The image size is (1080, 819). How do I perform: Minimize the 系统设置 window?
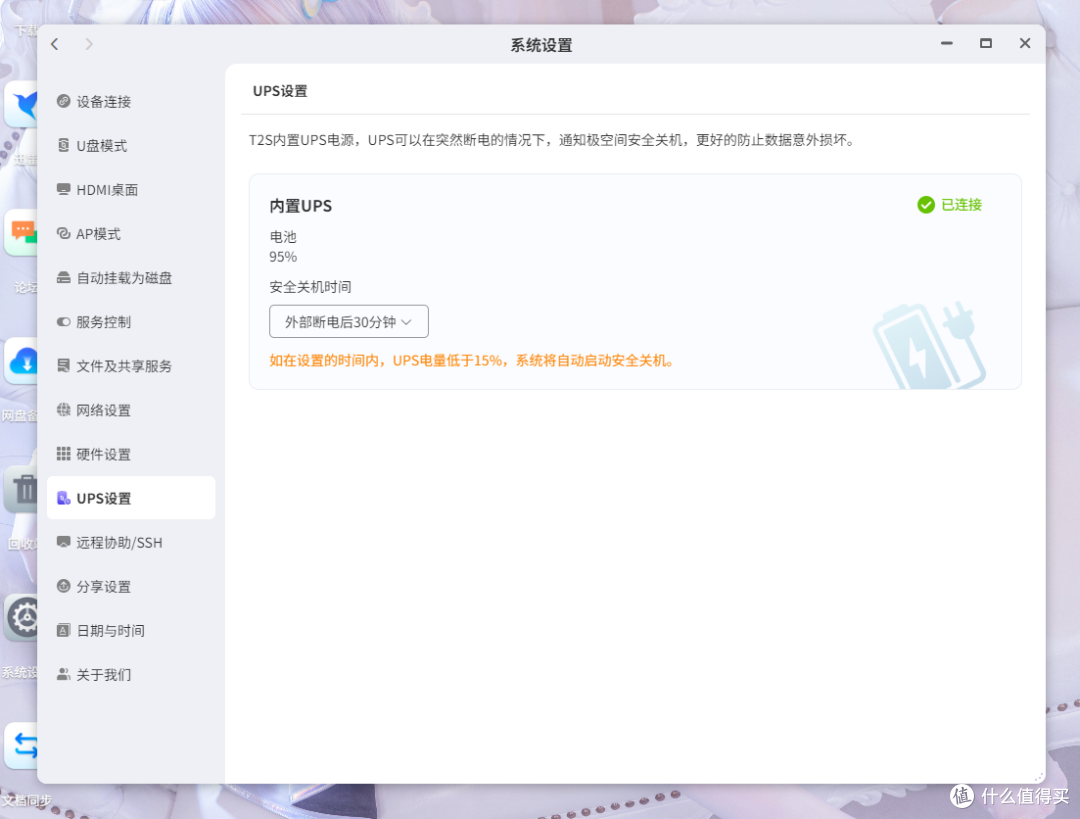pos(947,43)
